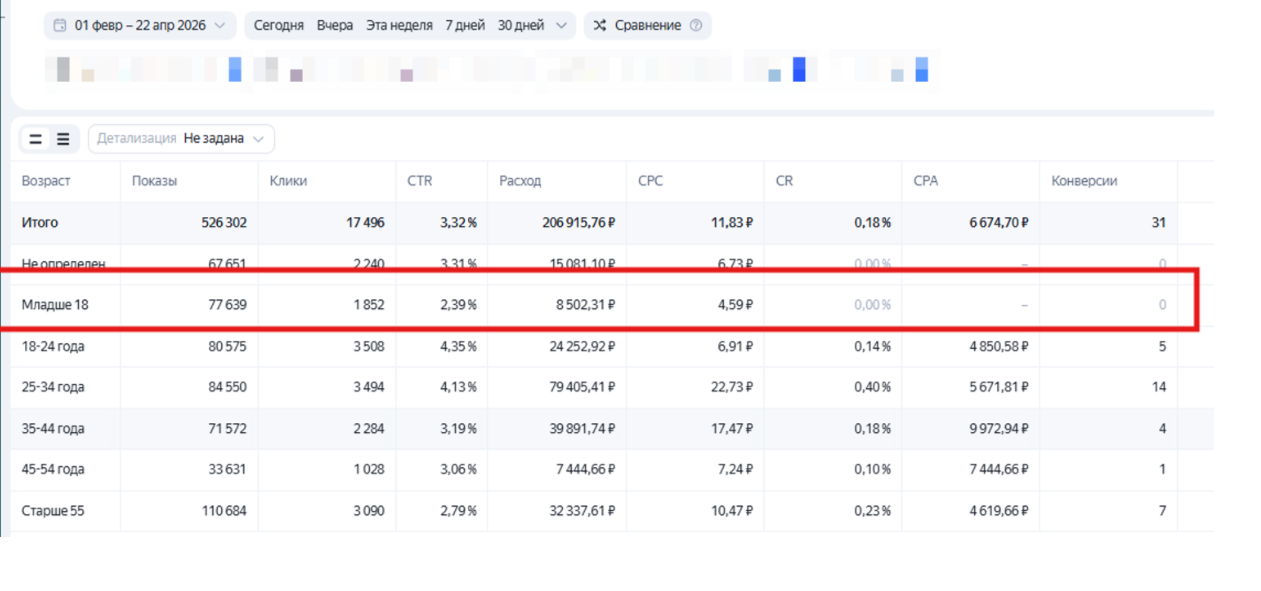
Task: Open the help question icon near Сравнение
Action: (696, 25)
